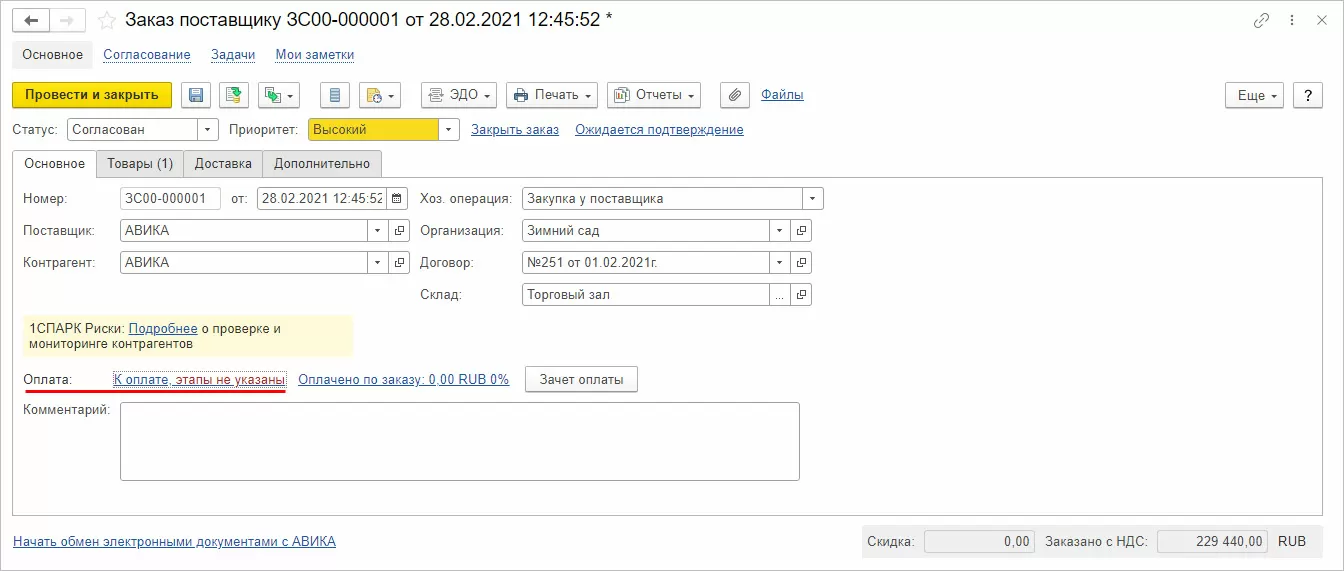Viewport: 1344px width, 571px height.
Task: Click the Зачет оплаты button
Action: coord(581,379)
